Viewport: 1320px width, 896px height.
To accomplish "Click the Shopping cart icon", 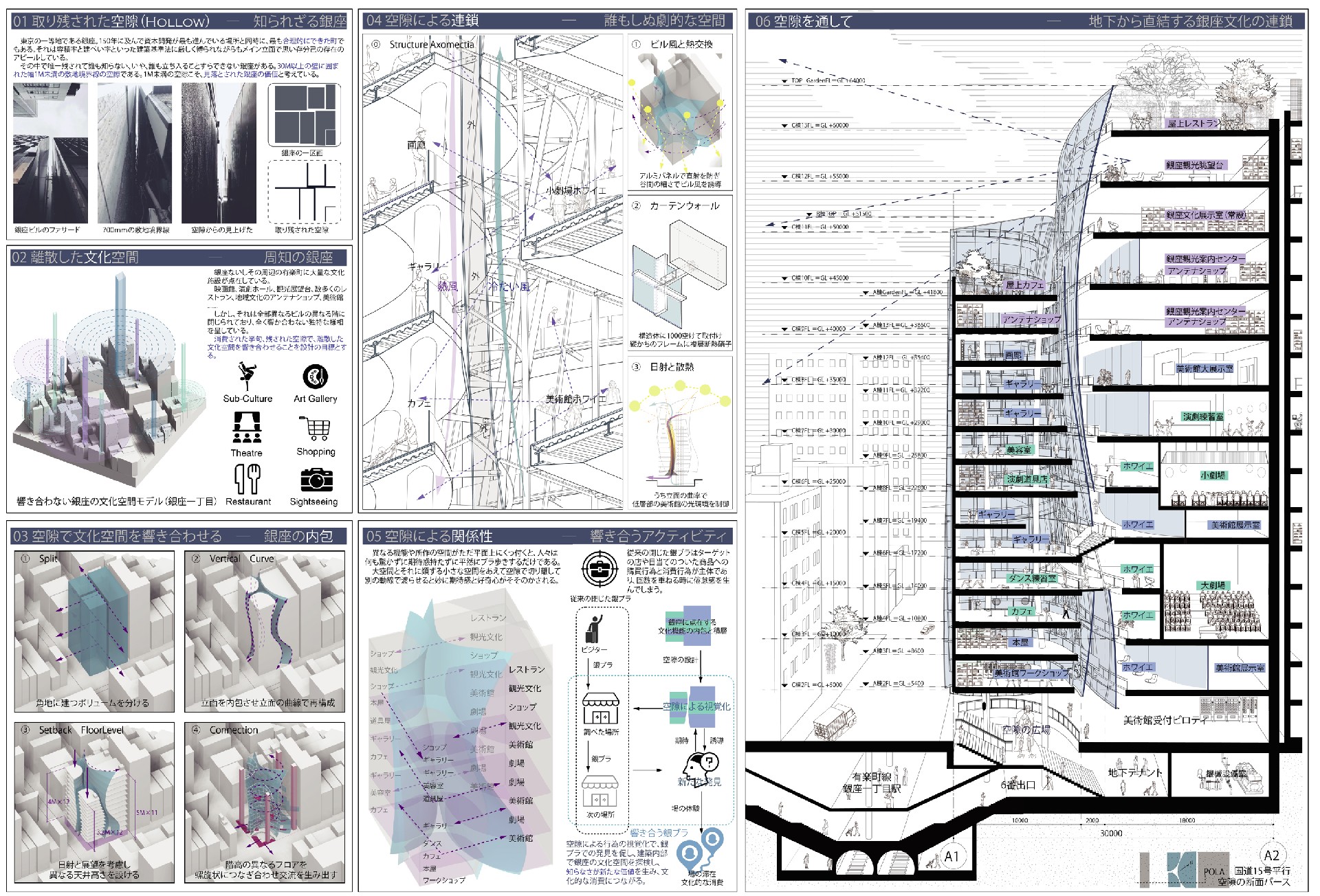I will (316, 427).
